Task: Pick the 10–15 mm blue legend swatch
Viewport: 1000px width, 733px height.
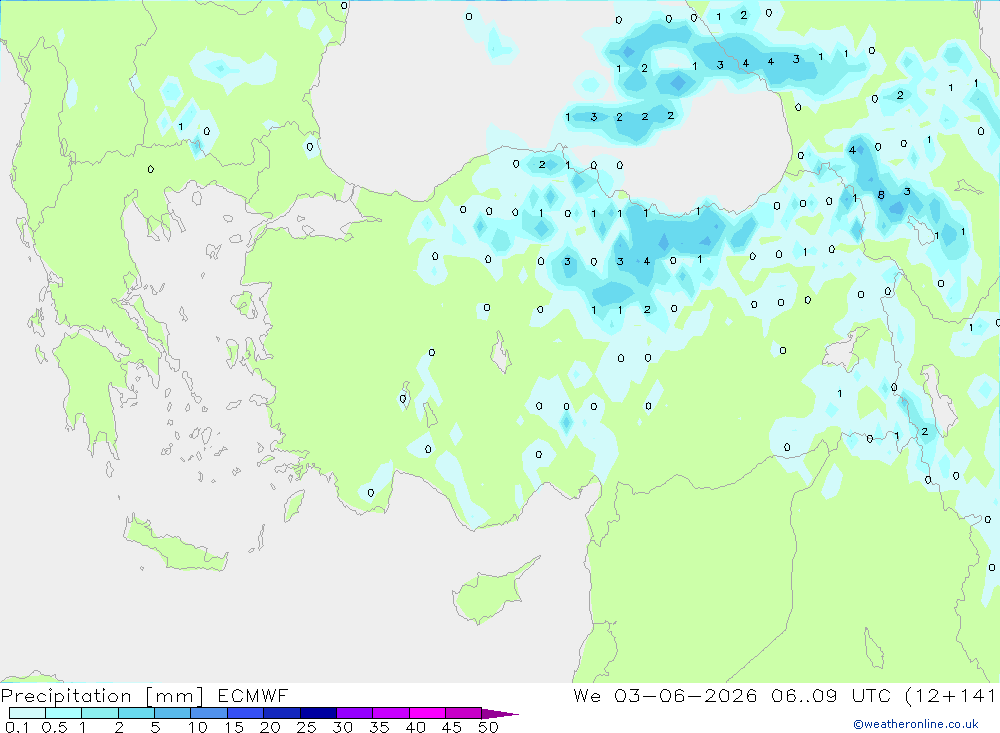Action: click(209, 713)
